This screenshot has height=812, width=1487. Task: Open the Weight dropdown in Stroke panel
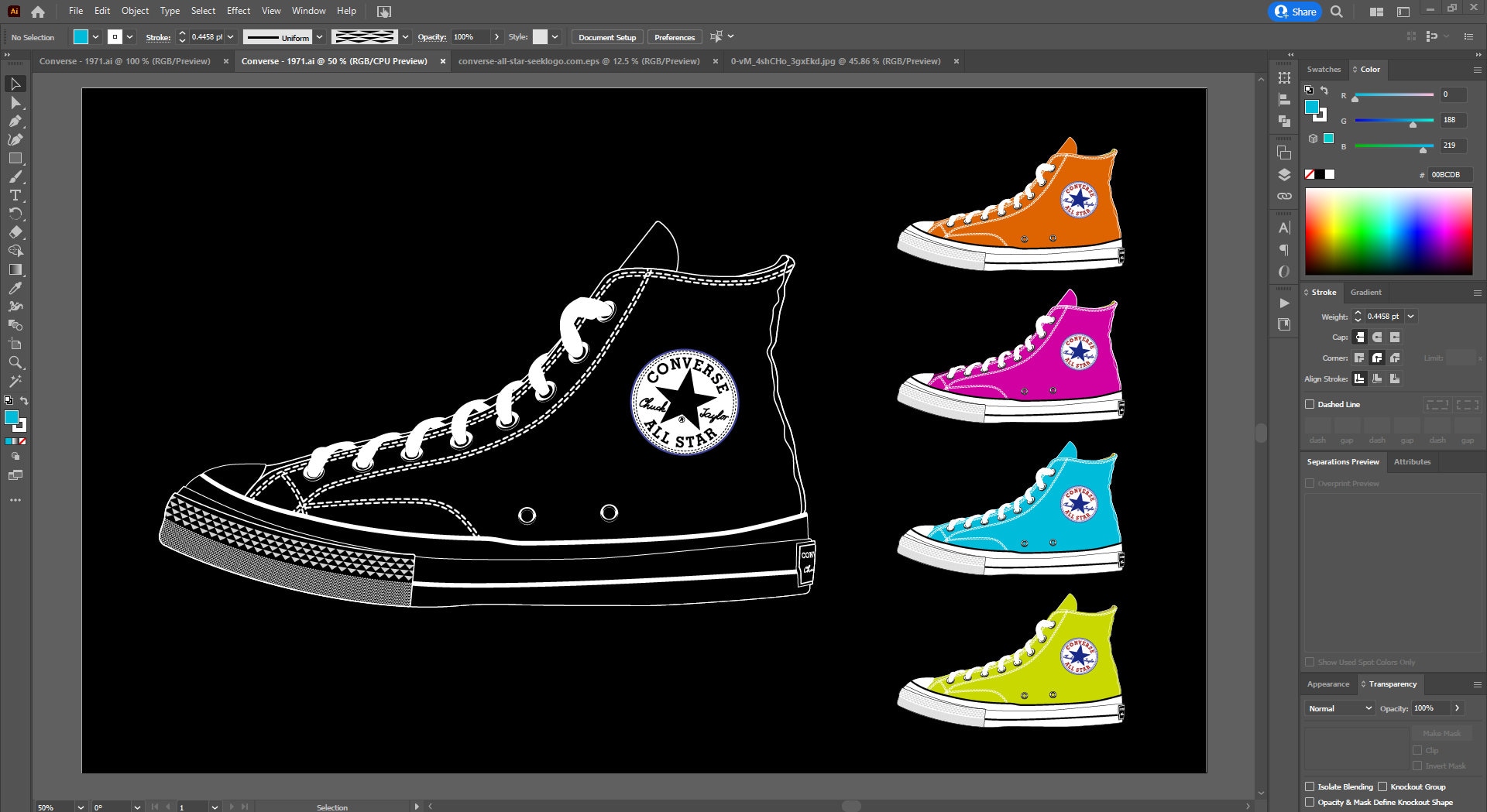coord(1411,316)
